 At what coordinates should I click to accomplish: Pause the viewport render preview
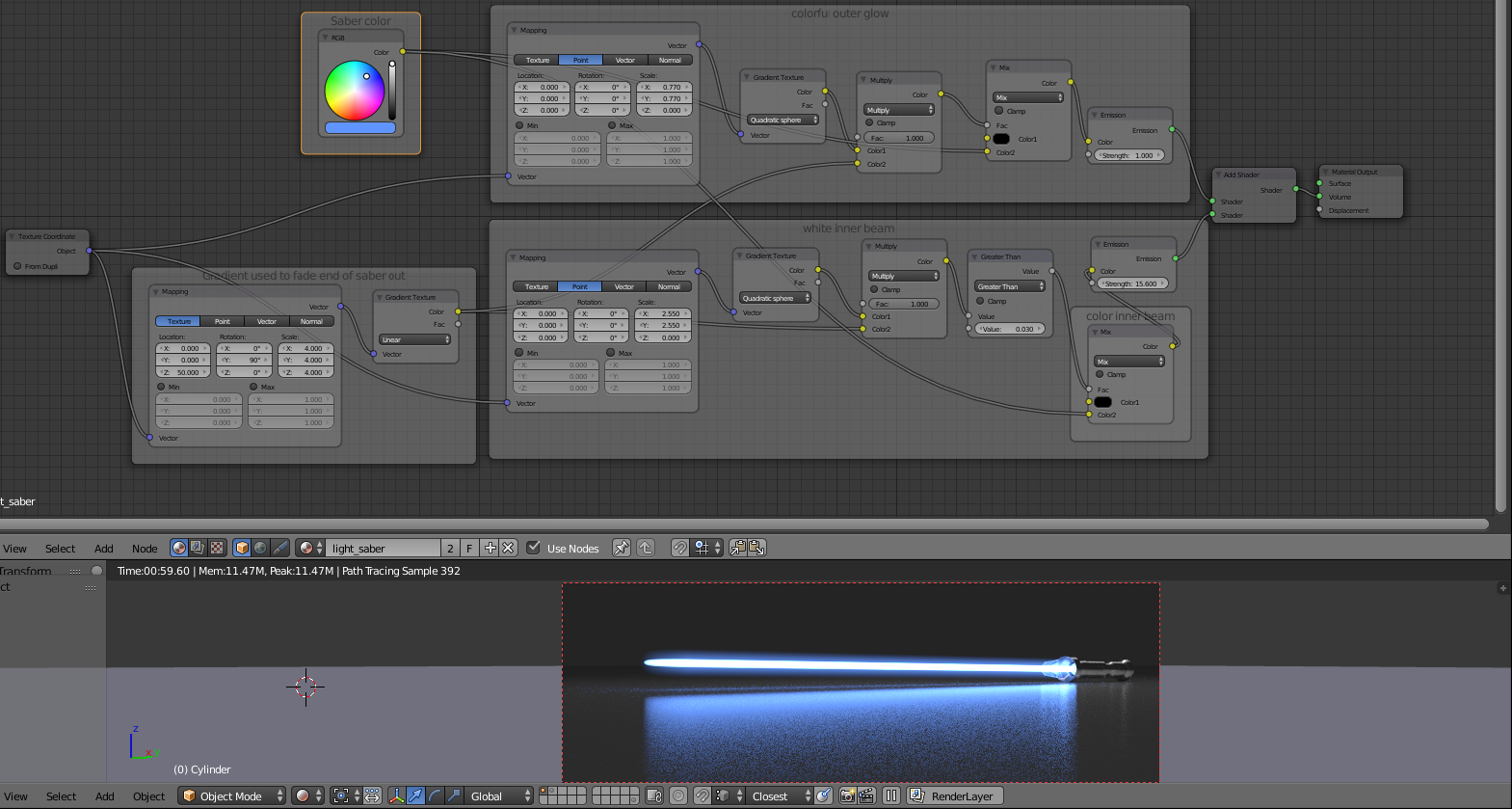point(891,796)
